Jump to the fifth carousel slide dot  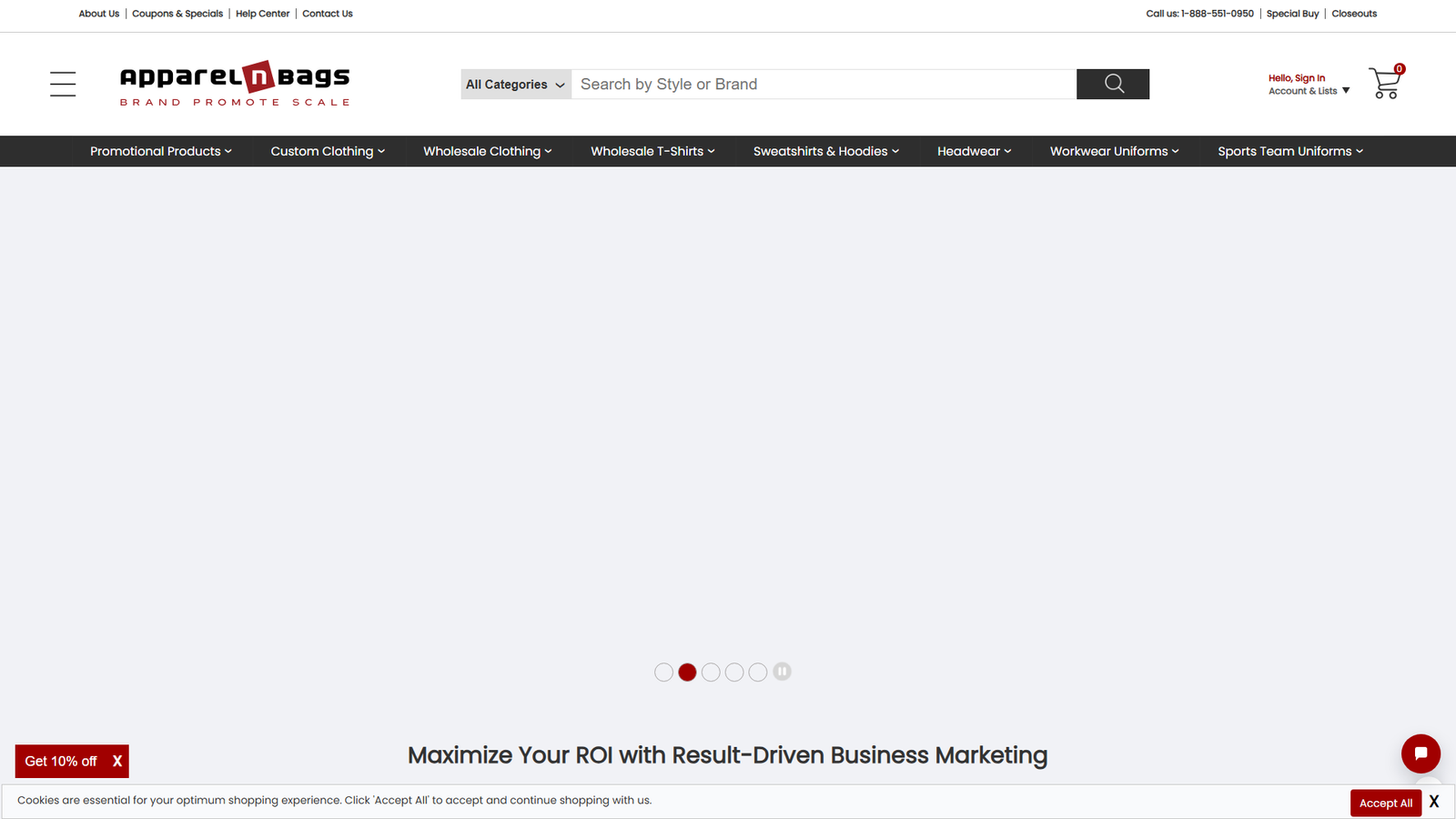758,672
